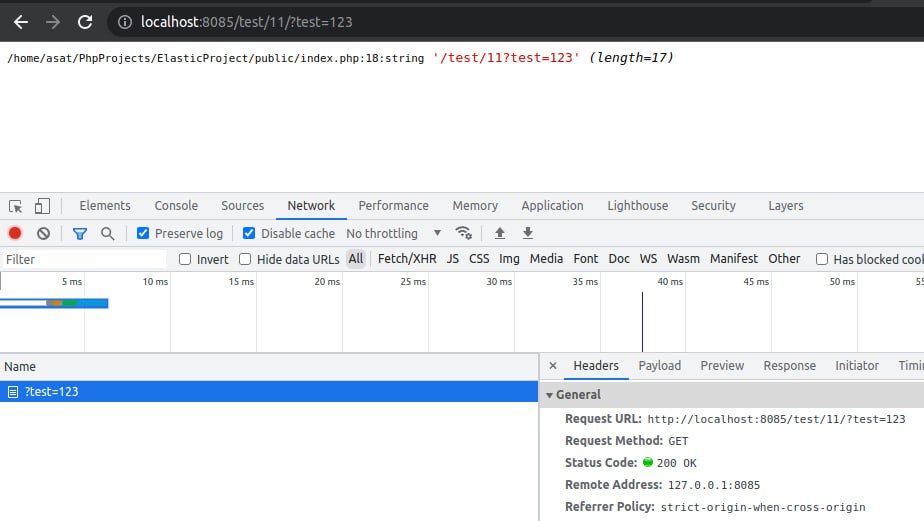The height and width of the screenshot is (521, 924).
Task: Open the Sources tab
Action: pyautogui.click(x=243, y=206)
